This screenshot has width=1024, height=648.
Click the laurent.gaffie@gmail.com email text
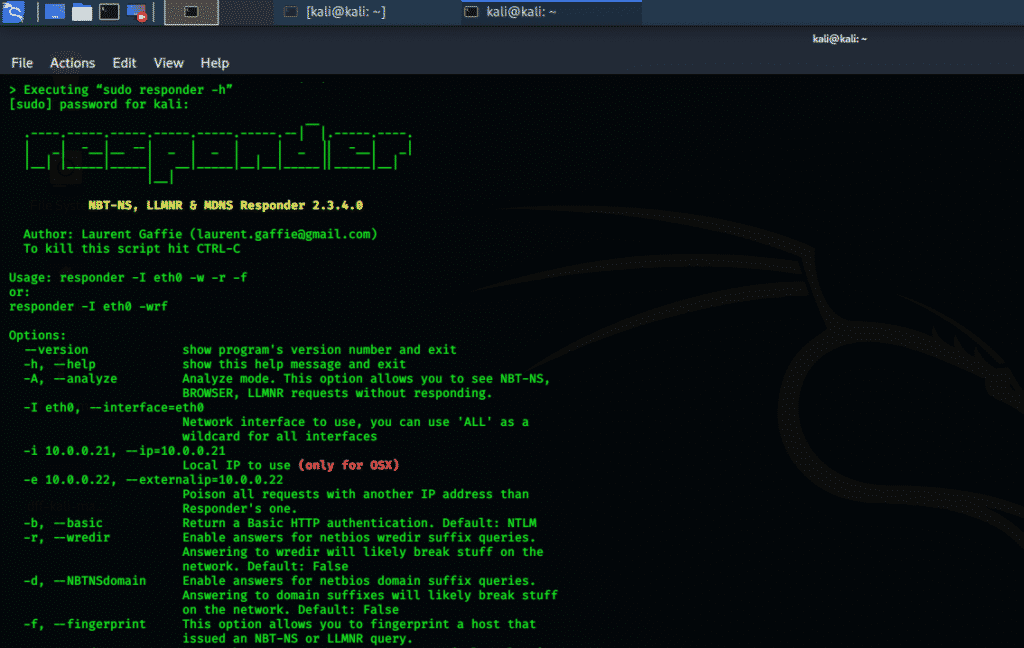click(x=283, y=234)
